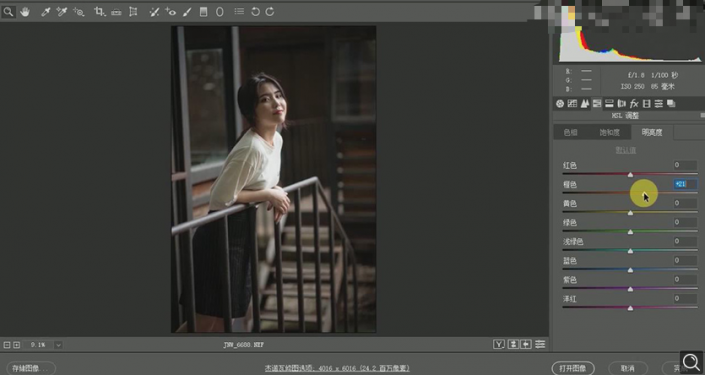Click the 取消 cancel button
705x375 pixels.
pyautogui.click(x=628, y=368)
